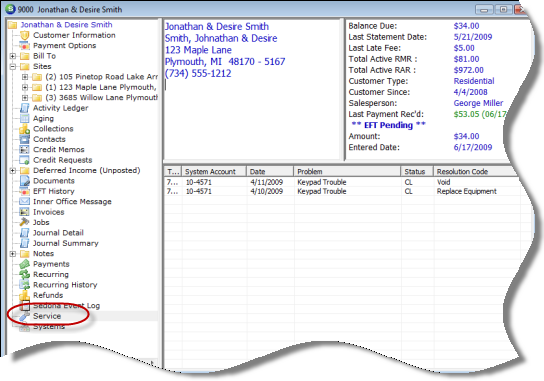Click the Balance Due $34.00 value
The height and width of the screenshot is (381, 544).
pyautogui.click(x=466, y=26)
